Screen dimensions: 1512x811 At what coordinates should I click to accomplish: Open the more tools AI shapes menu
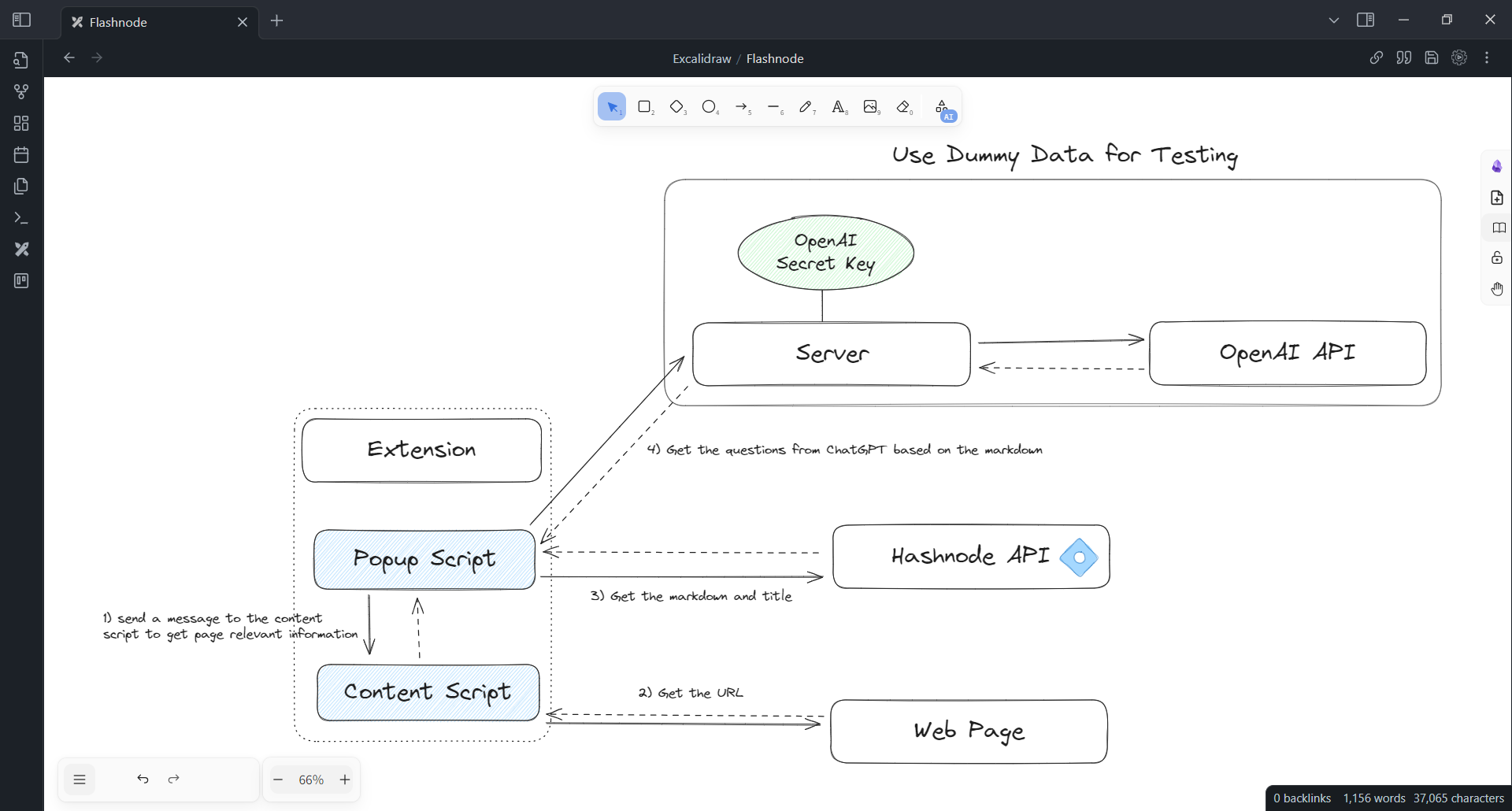point(943,108)
